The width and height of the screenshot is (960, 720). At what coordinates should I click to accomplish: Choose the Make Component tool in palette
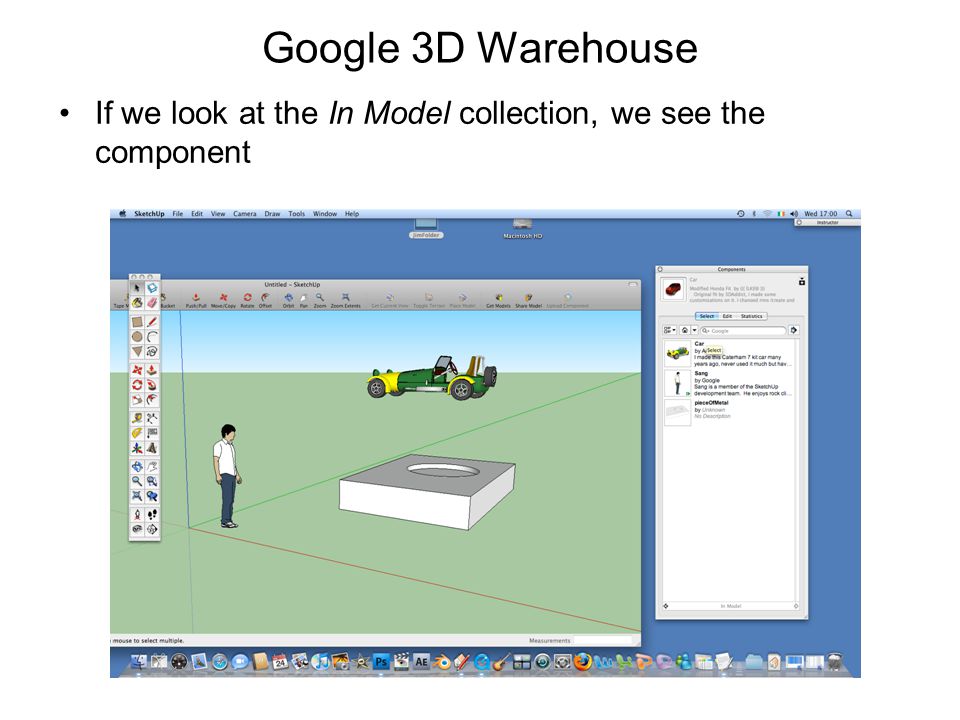[152, 288]
